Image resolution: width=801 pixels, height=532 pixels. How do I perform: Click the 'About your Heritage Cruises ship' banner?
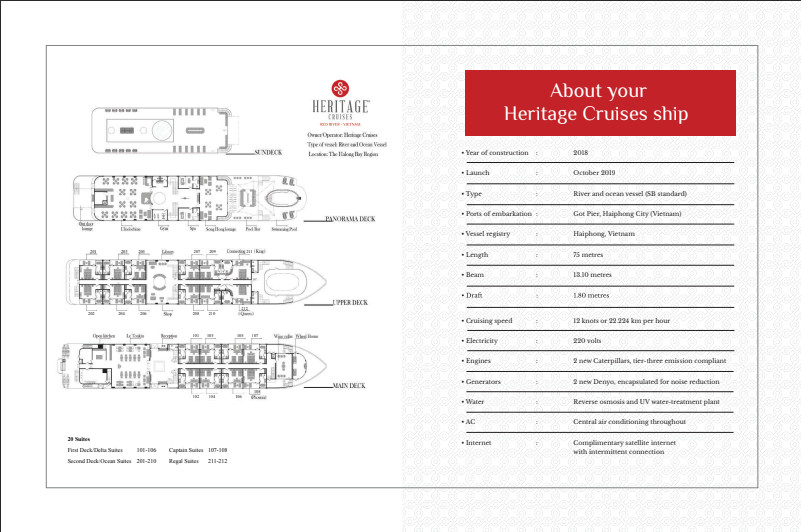point(600,103)
